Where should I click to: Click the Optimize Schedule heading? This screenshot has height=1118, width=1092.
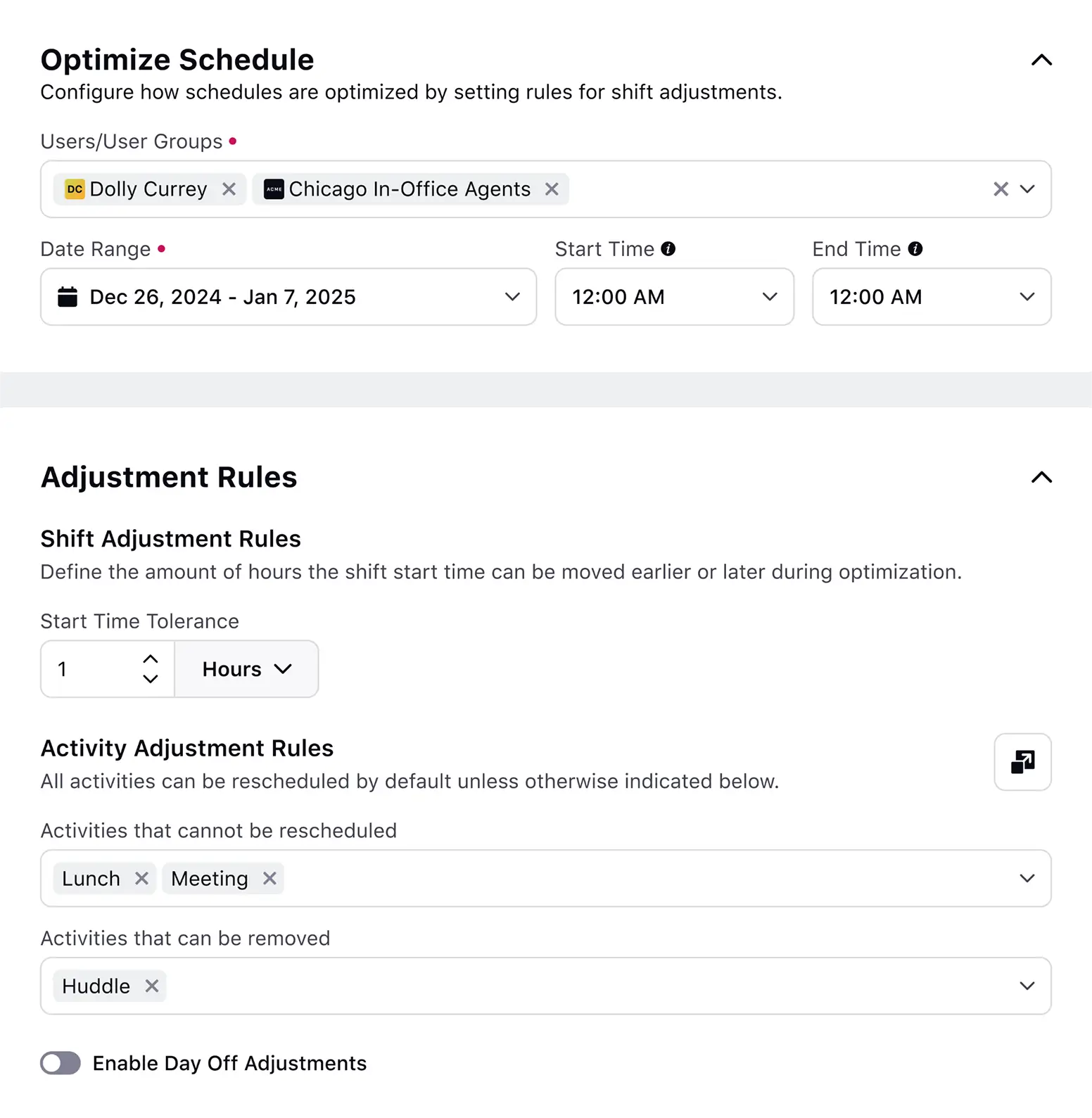177,60
